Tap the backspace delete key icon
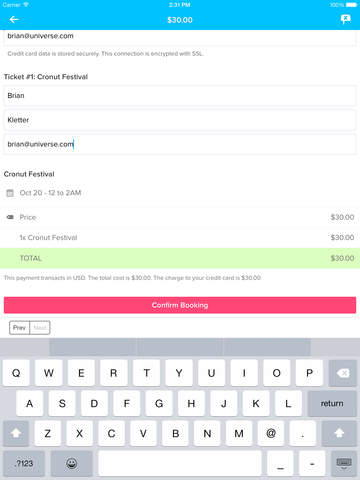The image size is (360, 480). pyautogui.click(x=343, y=373)
